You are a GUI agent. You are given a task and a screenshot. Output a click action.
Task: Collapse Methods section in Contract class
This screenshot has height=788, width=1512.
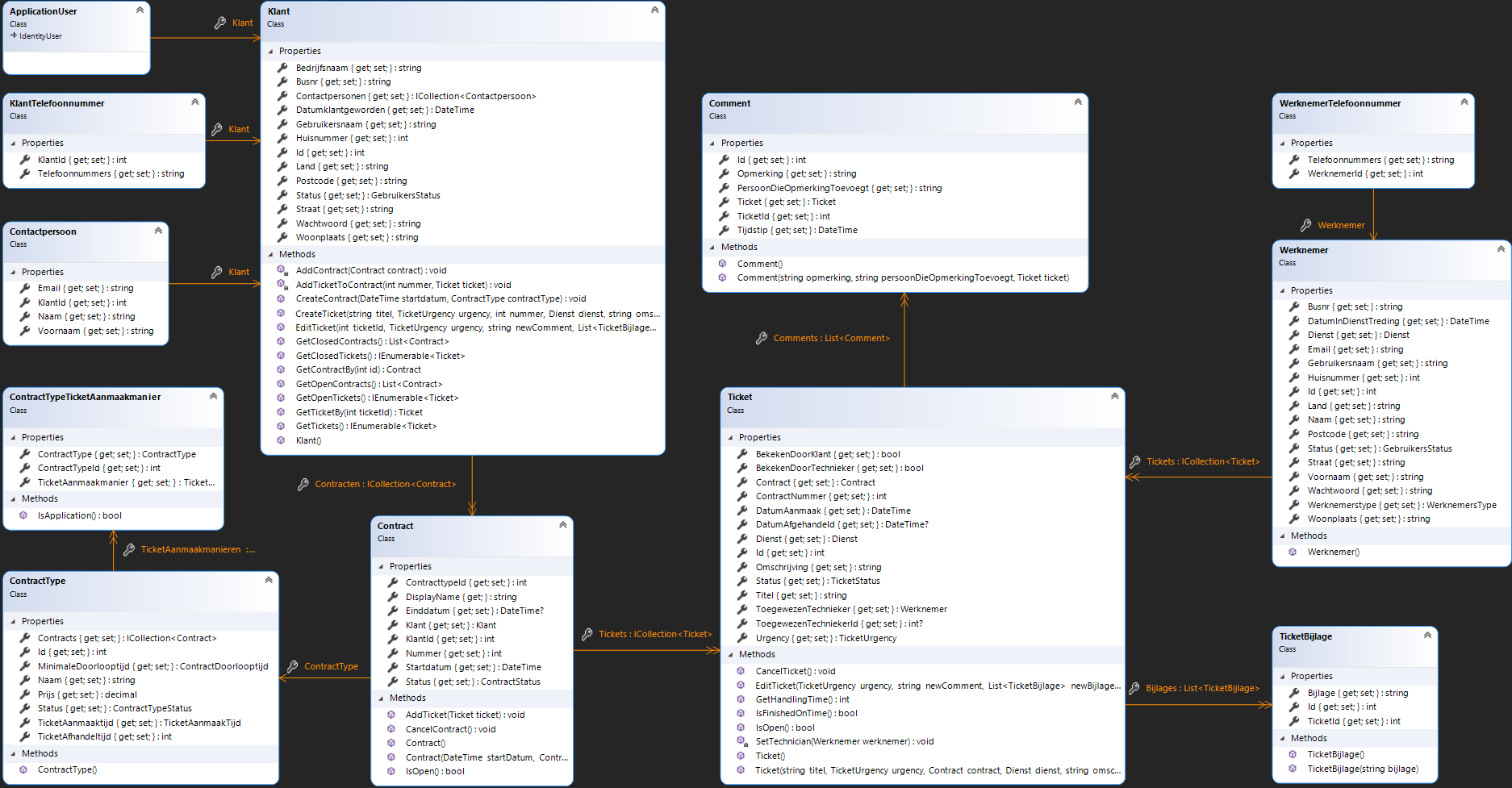point(381,698)
